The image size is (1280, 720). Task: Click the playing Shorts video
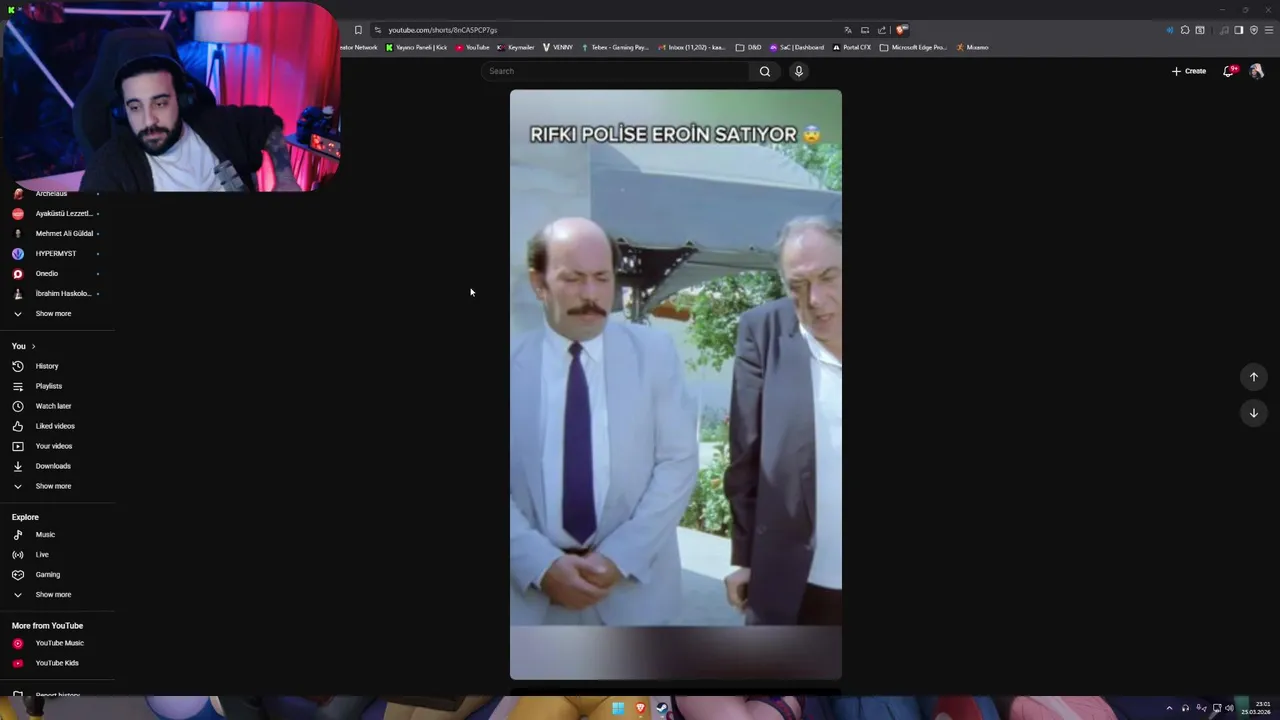click(x=676, y=385)
